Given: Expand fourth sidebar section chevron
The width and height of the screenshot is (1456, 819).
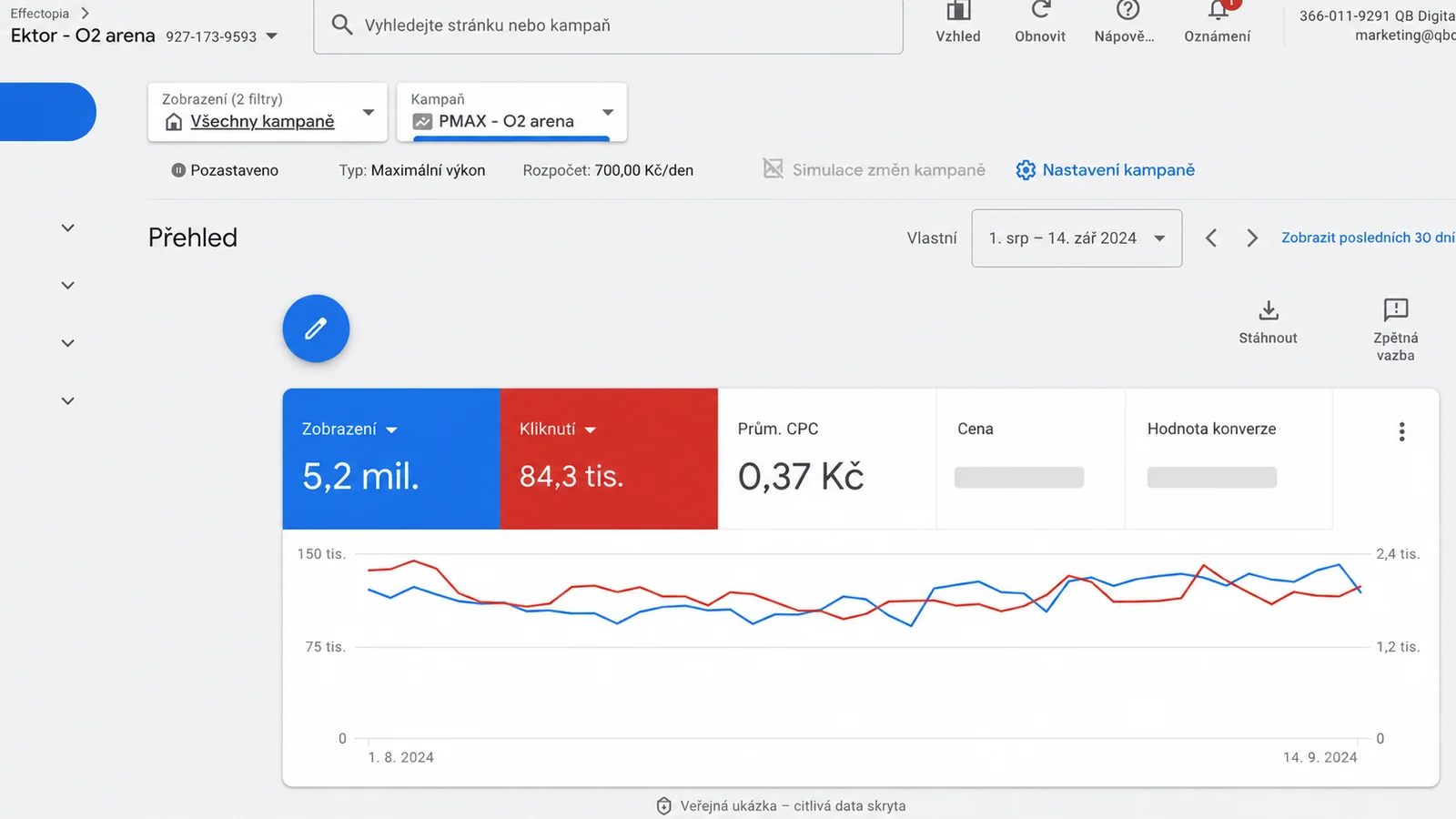Looking at the screenshot, I should point(67,400).
